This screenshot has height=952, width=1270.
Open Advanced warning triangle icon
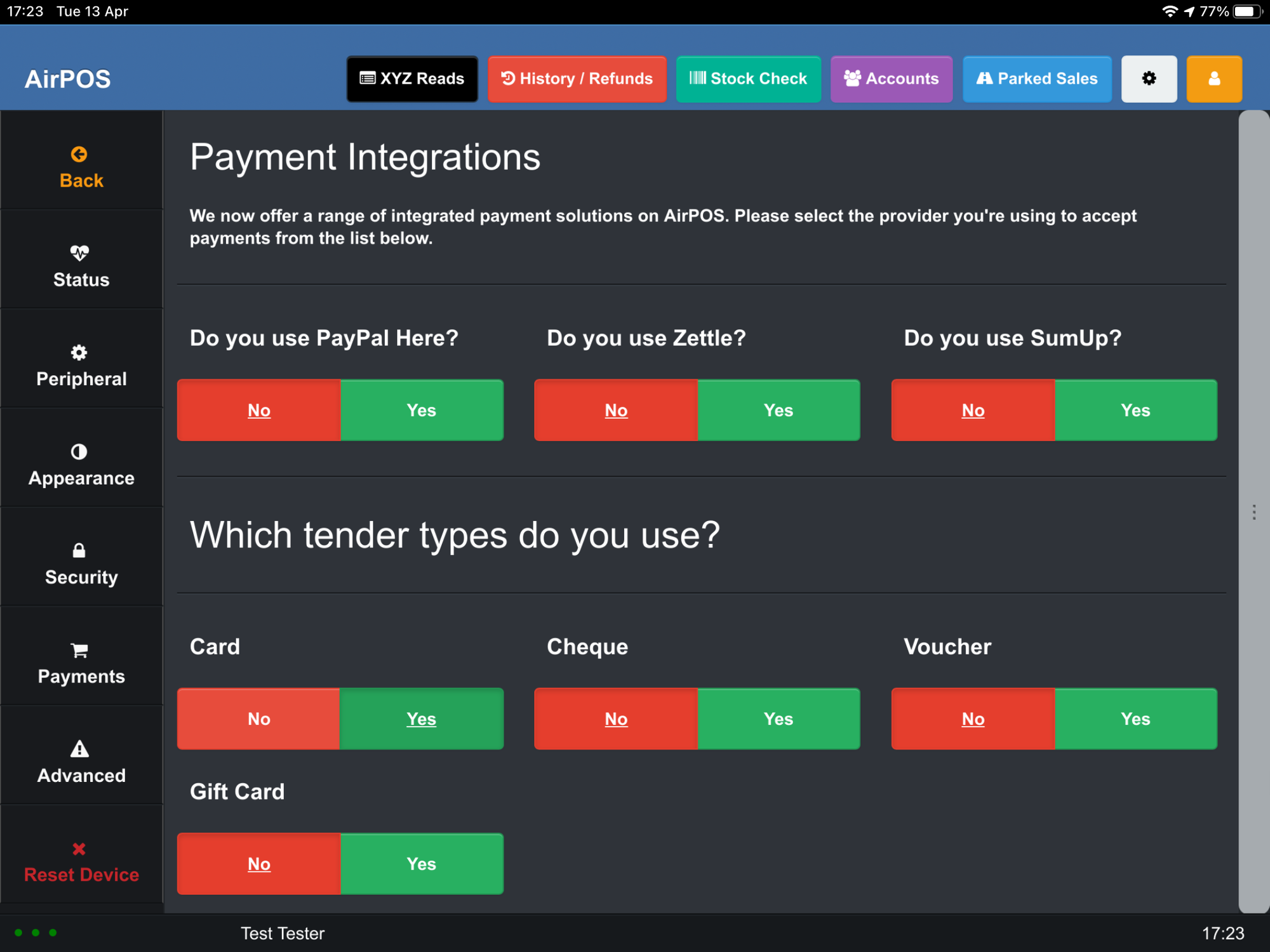pyautogui.click(x=79, y=750)
